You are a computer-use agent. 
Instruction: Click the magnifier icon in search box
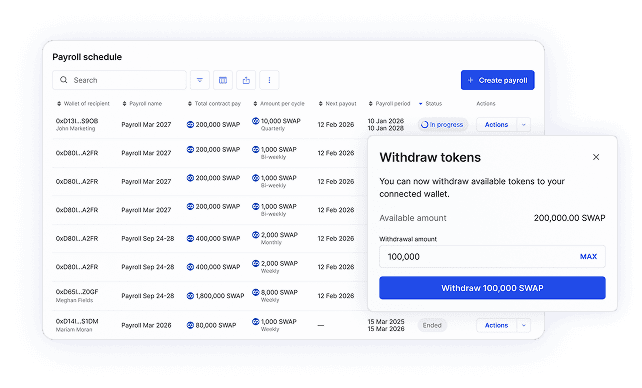point(63,80)
